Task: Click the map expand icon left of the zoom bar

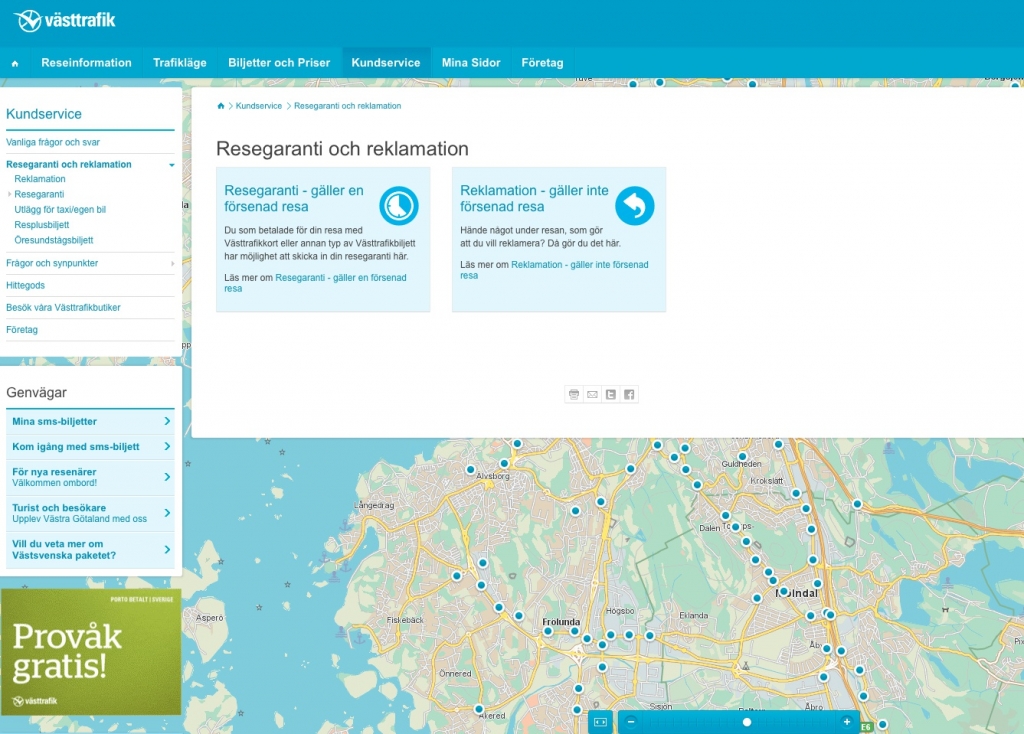Action: click(600, 722)
